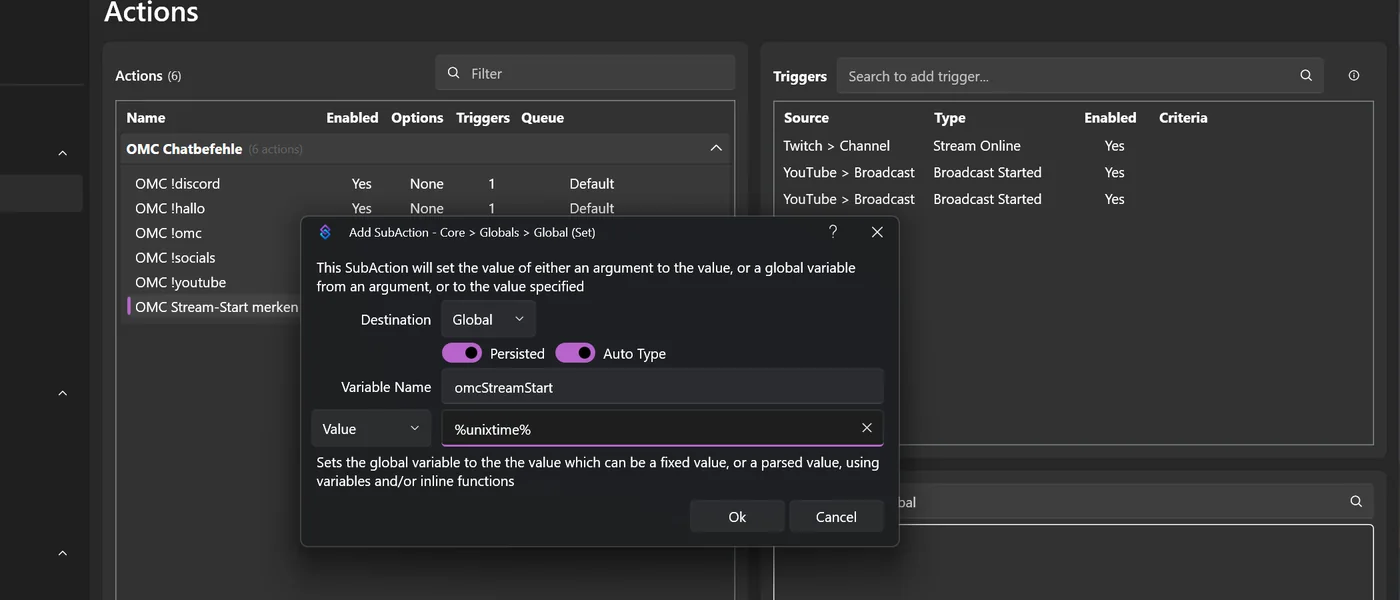This screenshot has width=1400, height=600.
Task: Select the OMC !omc action
Action: point(168,233)
